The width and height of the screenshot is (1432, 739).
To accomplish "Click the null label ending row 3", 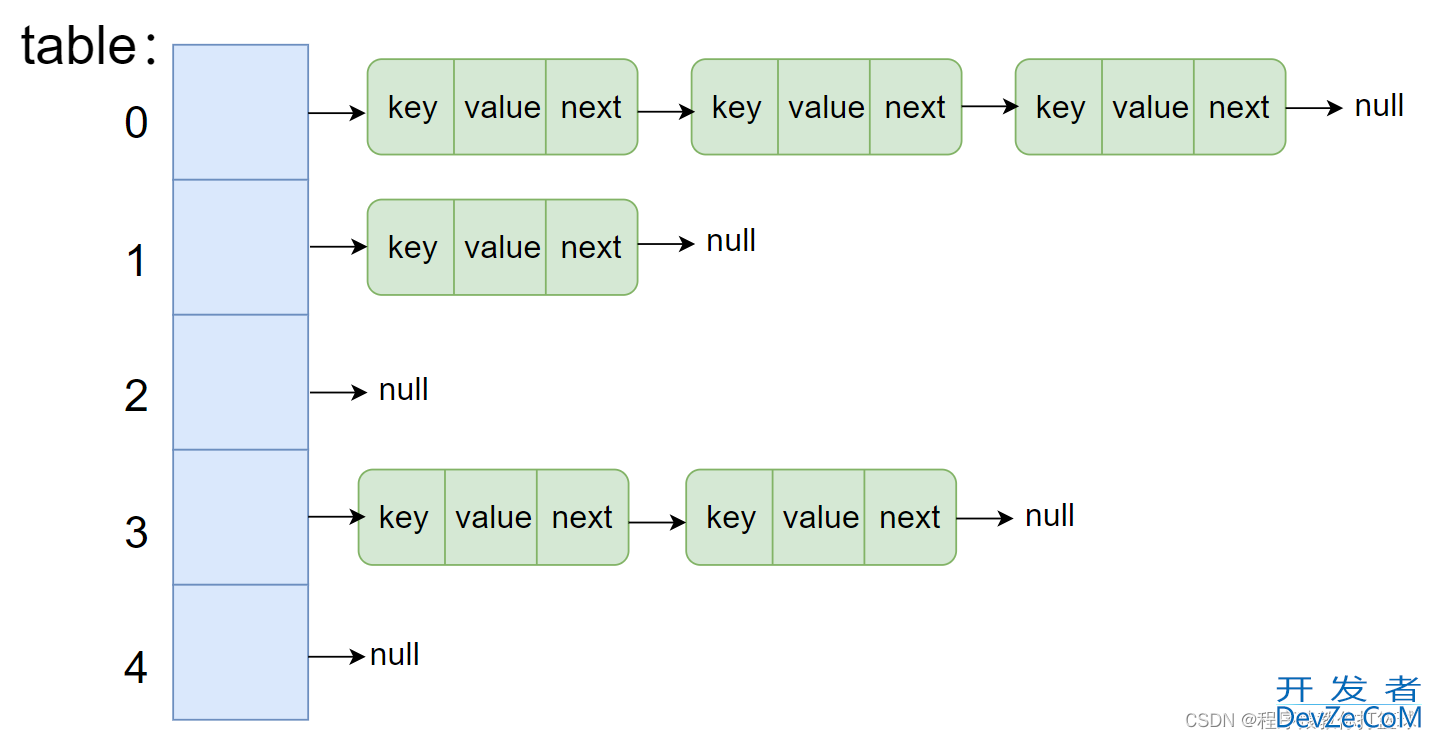I will tap(1050, 516).
